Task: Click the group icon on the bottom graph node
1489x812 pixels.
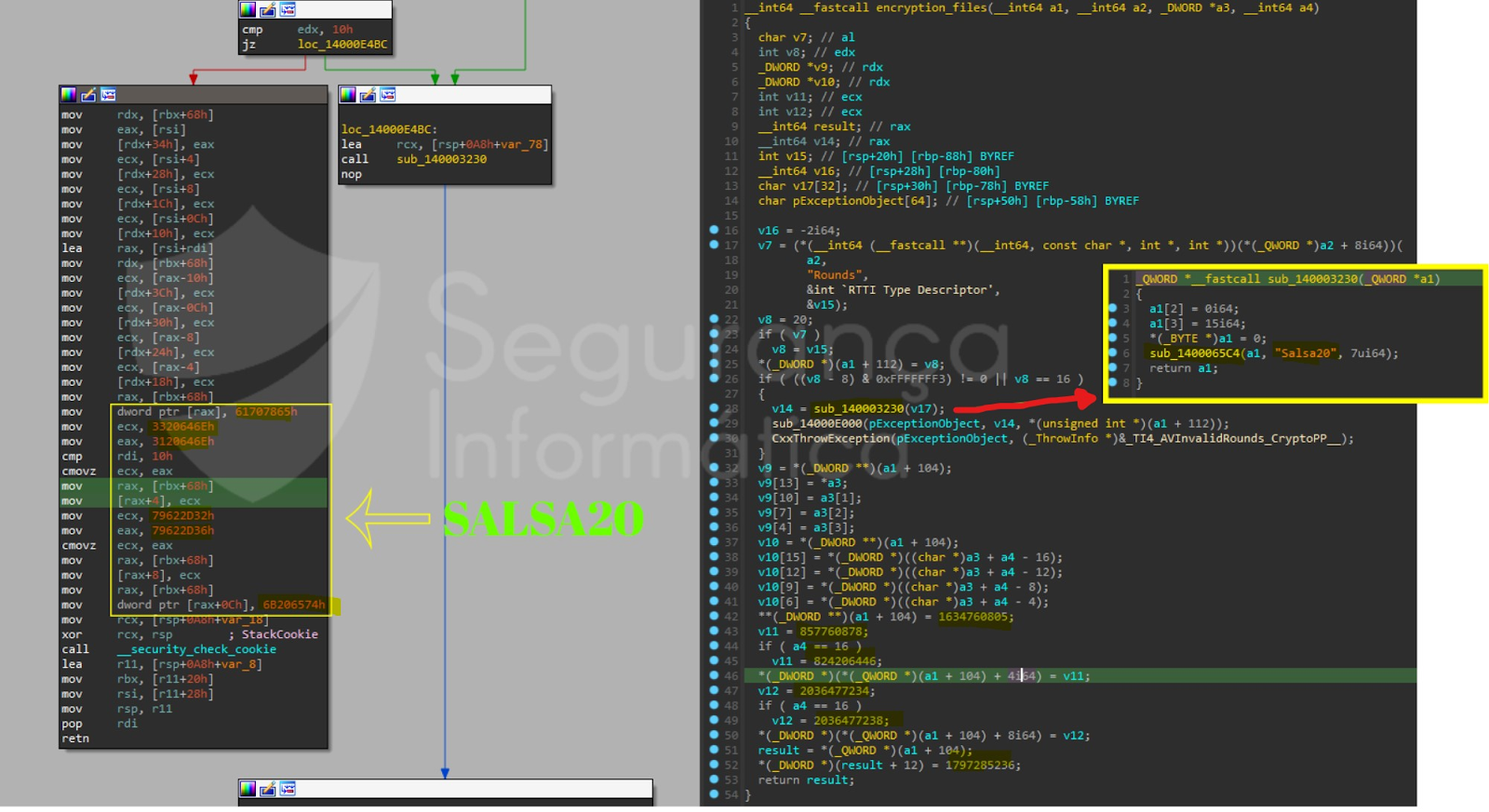Action: pyautogui.click(x=288, y=789)
